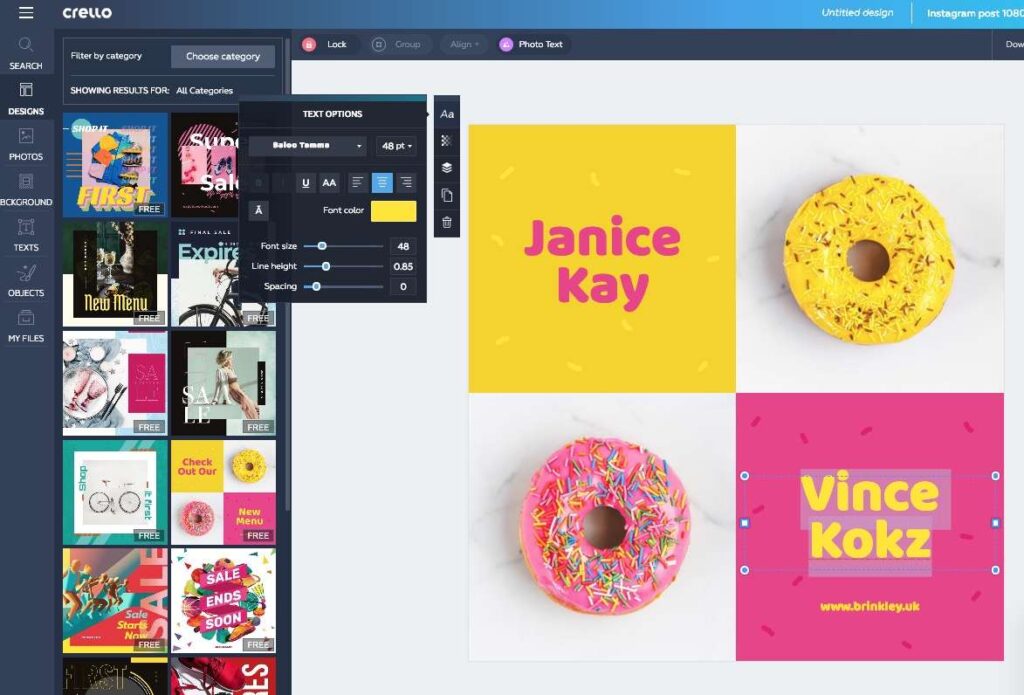Click the right-middle square selection handle
This screenshot has width=1024, height=695.
[x=995, y=523]
